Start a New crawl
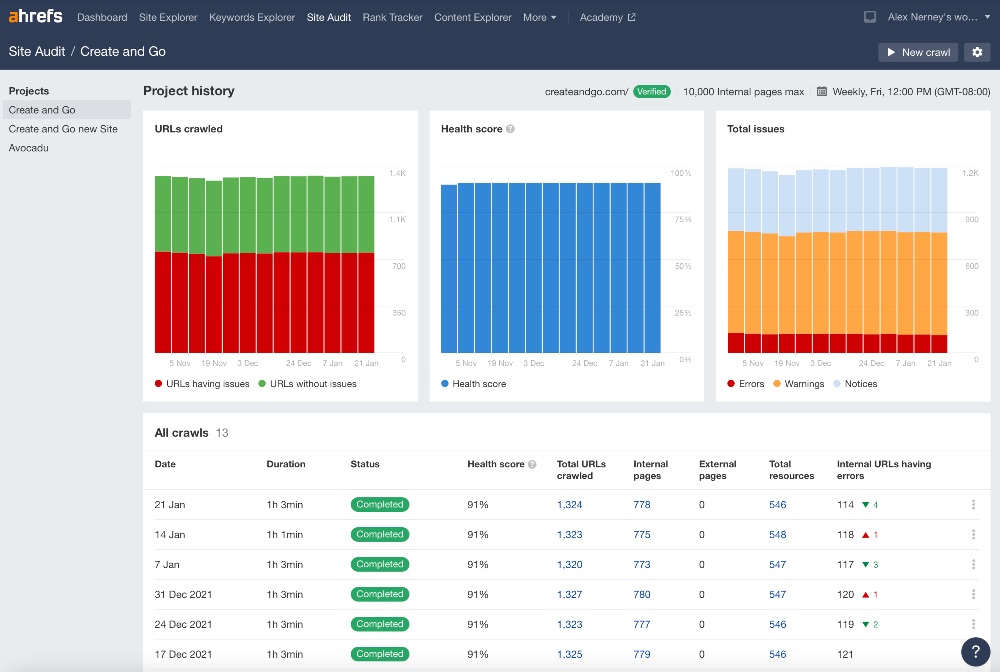The image size is (1000, 672). [x=917, y=52]
